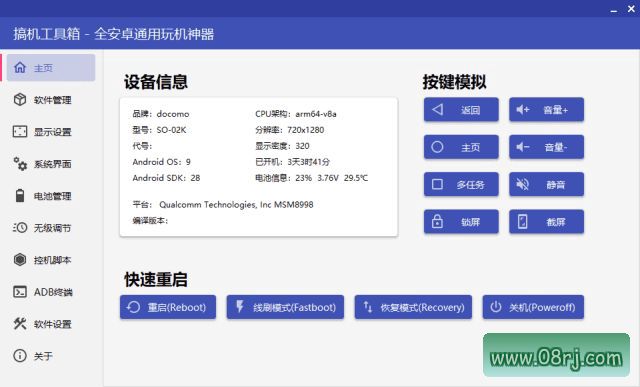640x387 pixels.
Task: Select the 型号: SO-02K model text
Action: click(x=159, y=130)
